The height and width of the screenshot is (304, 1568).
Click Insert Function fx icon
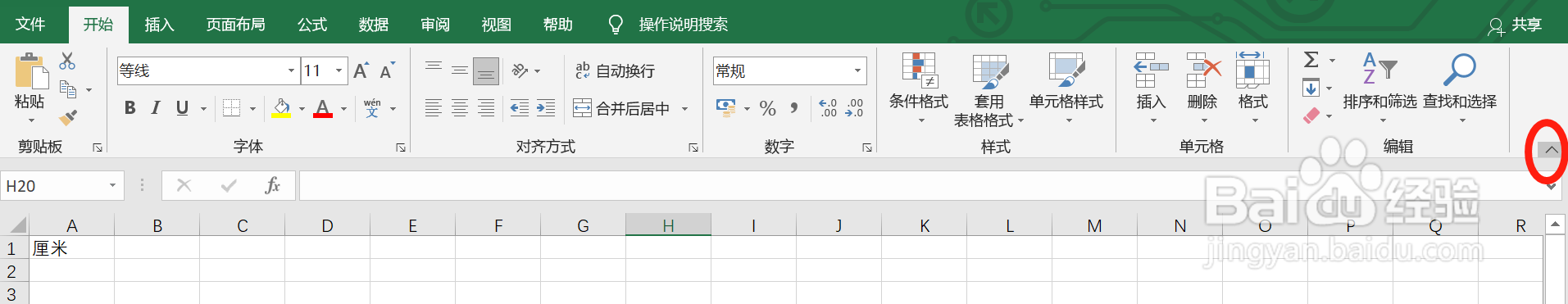click(x=272, y=186)
